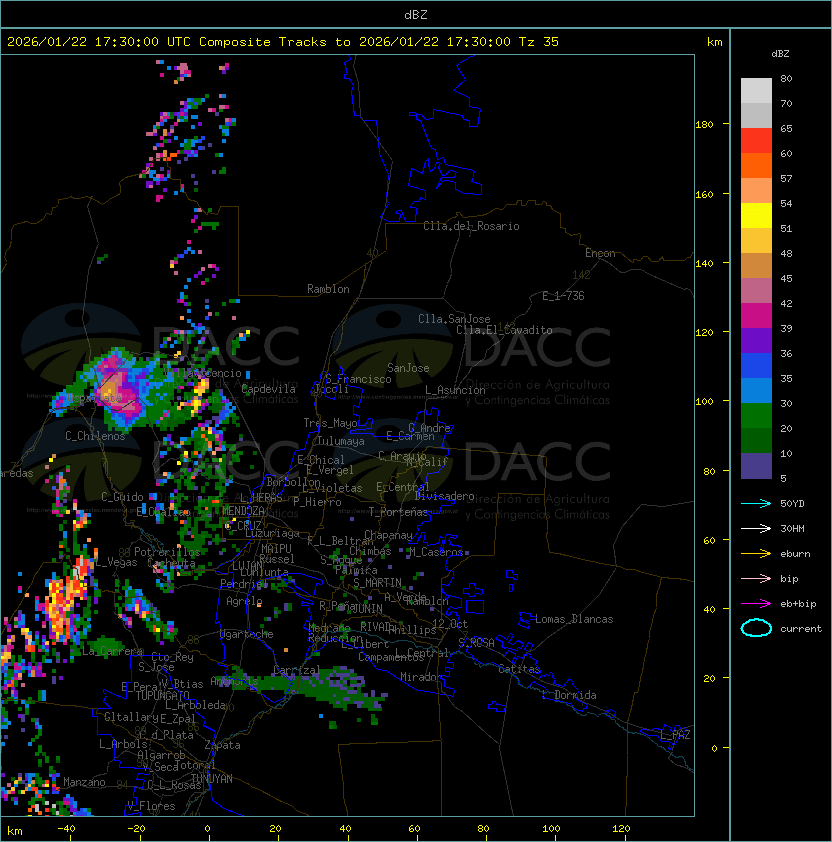Click the 'MENDOZA' map label
The image size is (832, 842).
243,510
